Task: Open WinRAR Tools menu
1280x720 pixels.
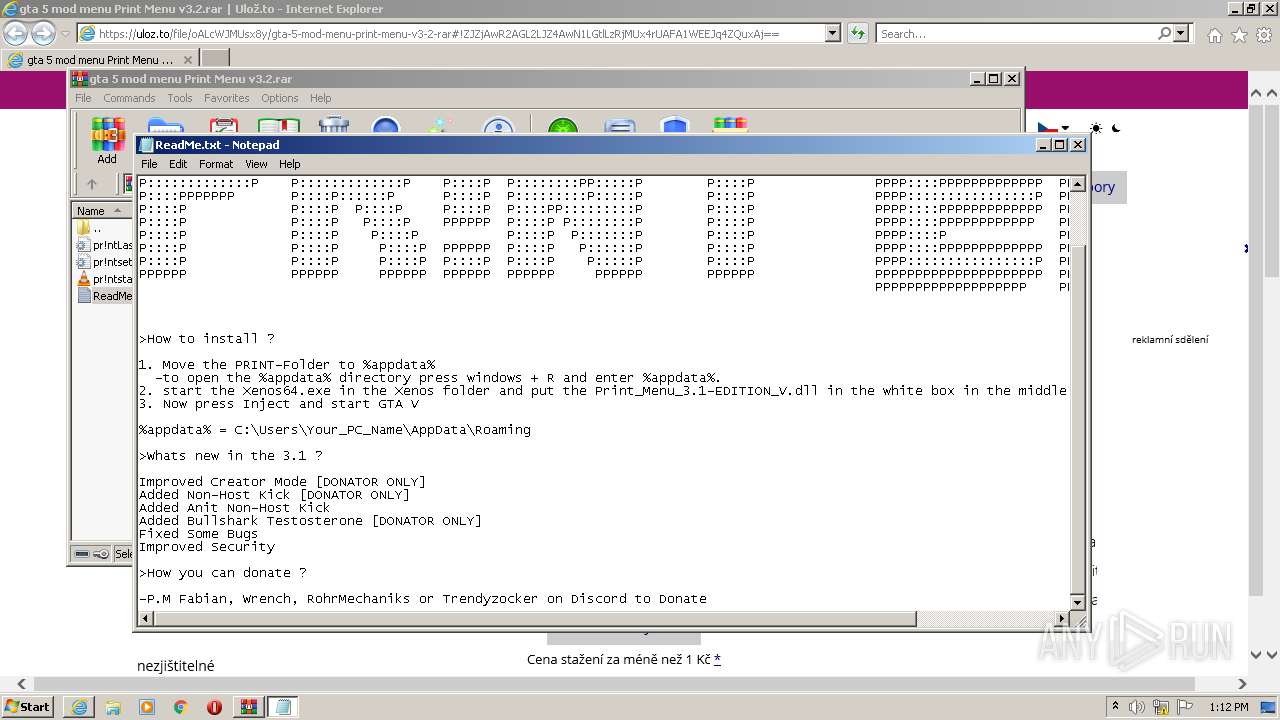Action: pyautogui.click(x=180, y=98)
